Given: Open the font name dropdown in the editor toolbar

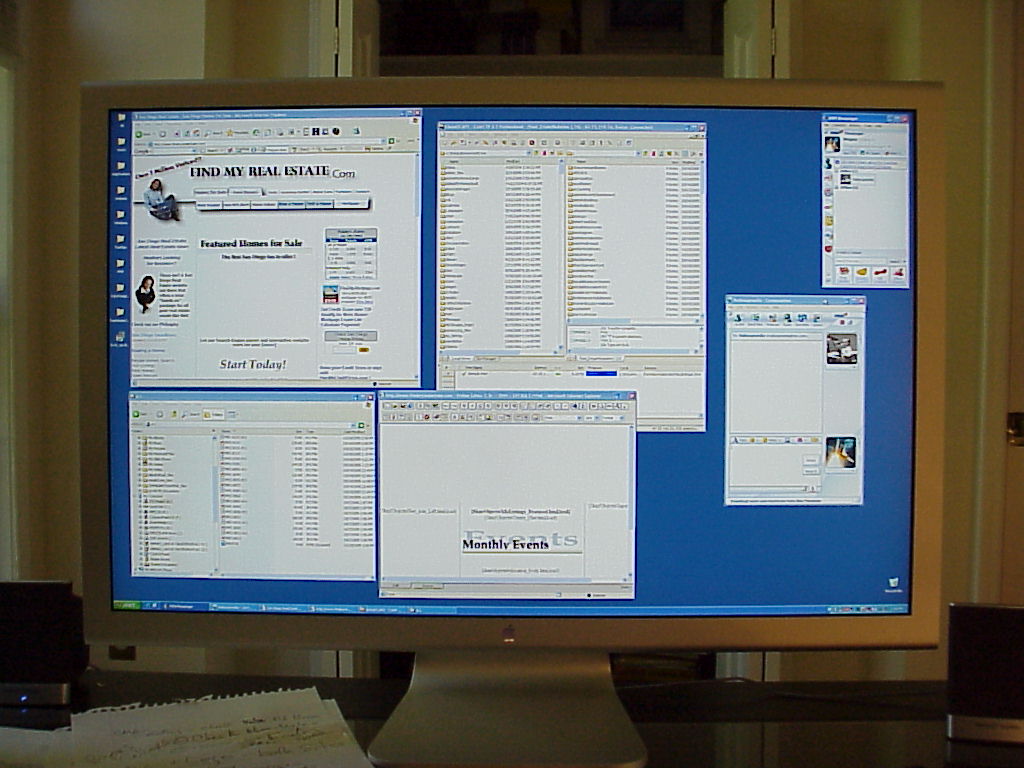Looking at the screenshot, I should click(579, 418).
